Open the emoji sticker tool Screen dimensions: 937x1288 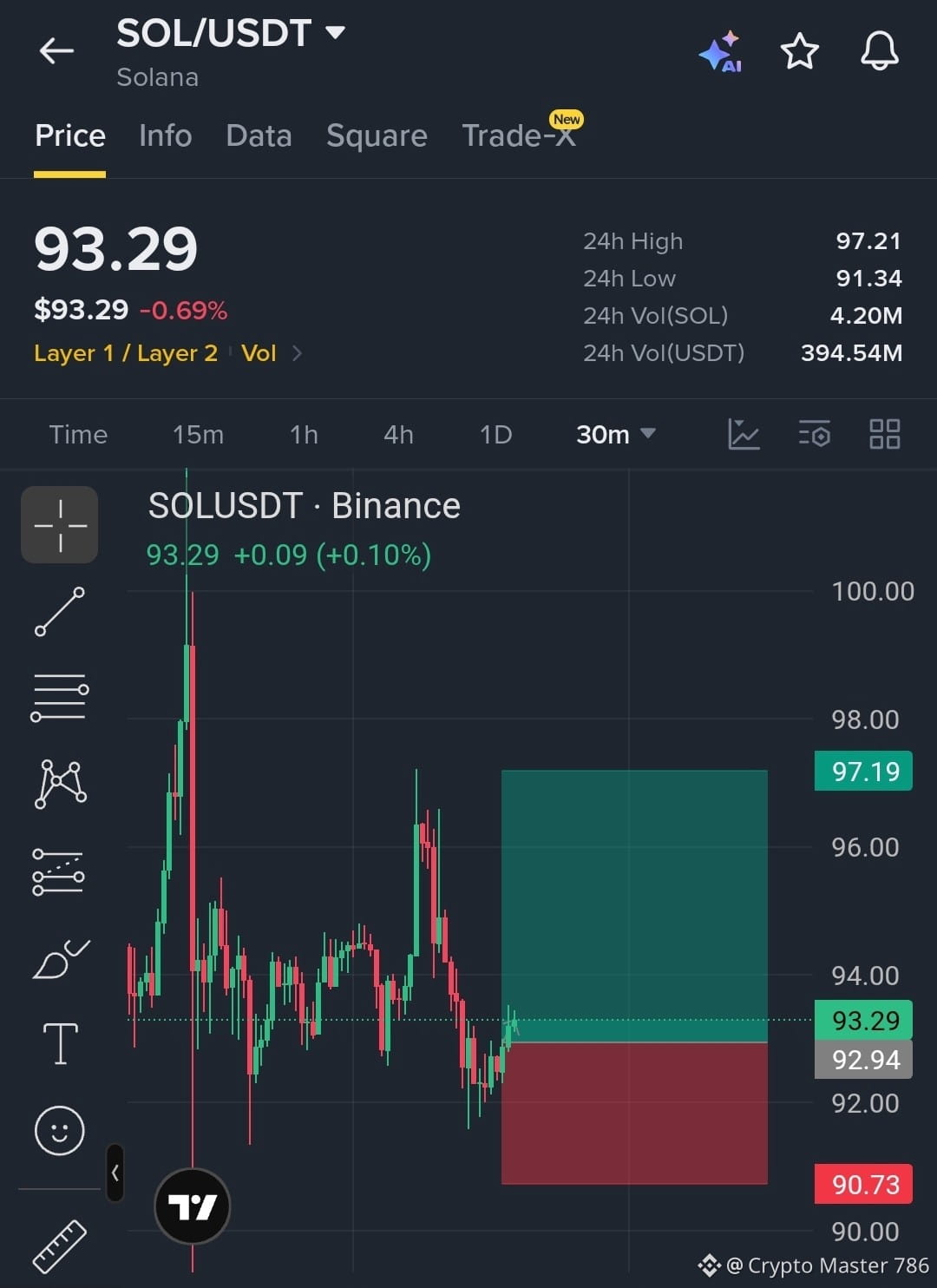click(x=60, y=1130)
